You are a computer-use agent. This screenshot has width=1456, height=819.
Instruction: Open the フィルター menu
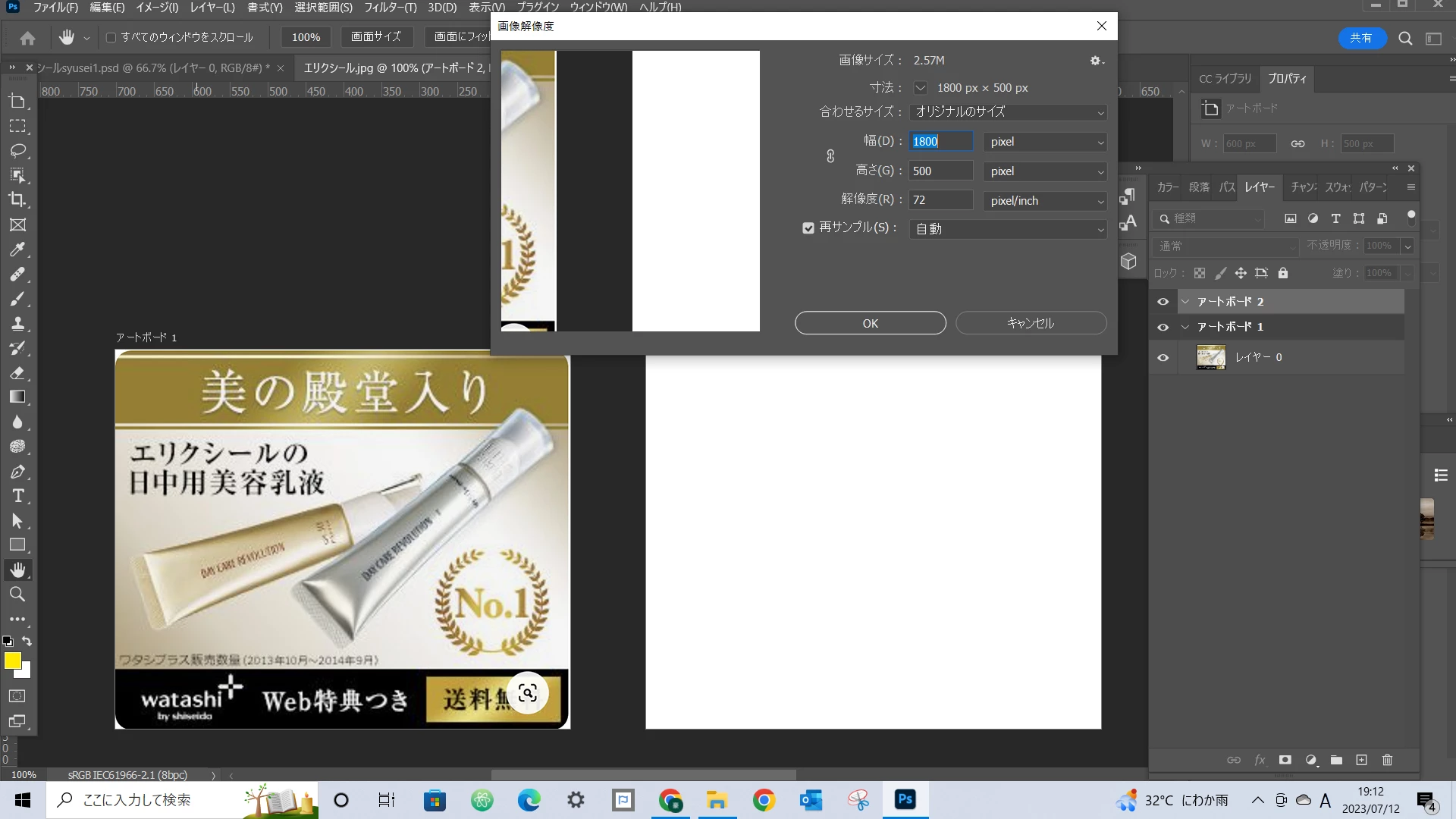pos(390,7)
